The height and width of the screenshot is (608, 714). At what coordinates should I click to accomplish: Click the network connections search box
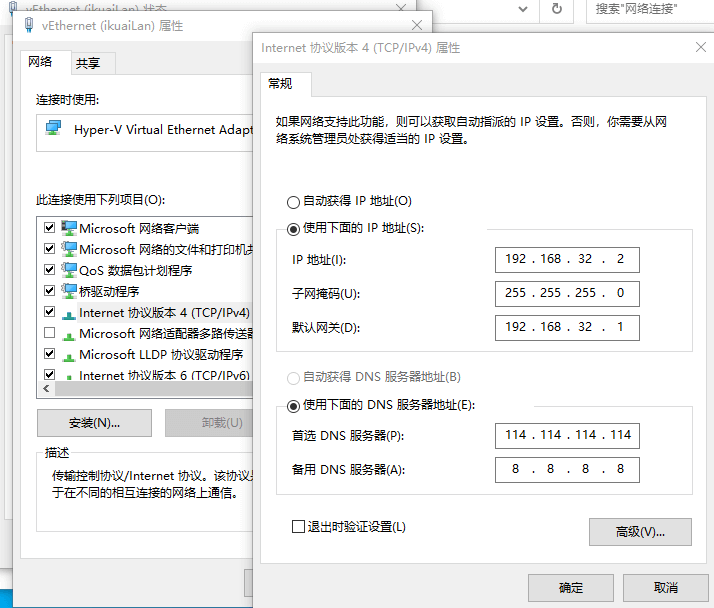coord(650,9)
